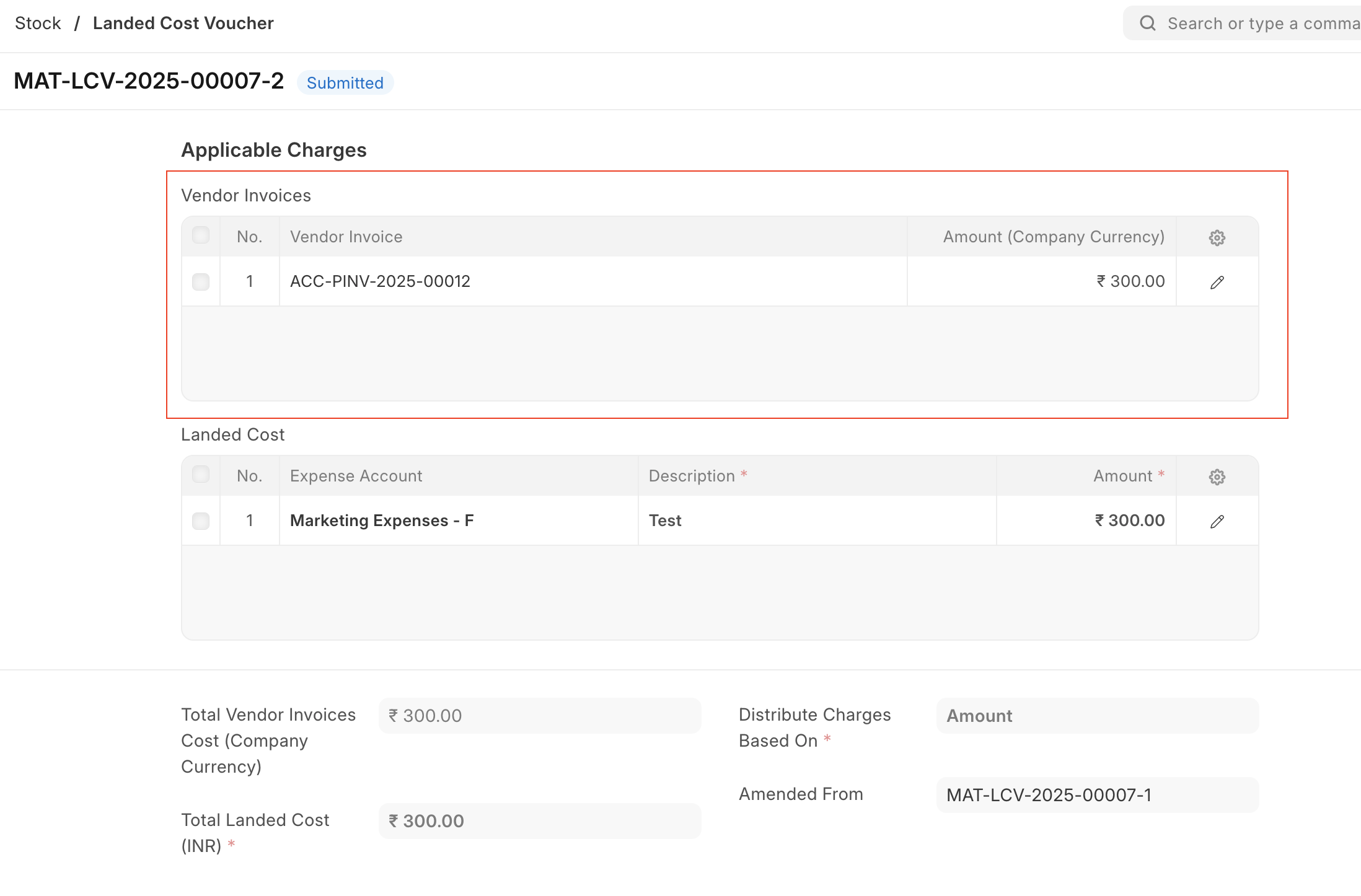Click the Description column header
Image resolution: width=1361 pixels, height=896 pixels.
[x=817, y=476]
